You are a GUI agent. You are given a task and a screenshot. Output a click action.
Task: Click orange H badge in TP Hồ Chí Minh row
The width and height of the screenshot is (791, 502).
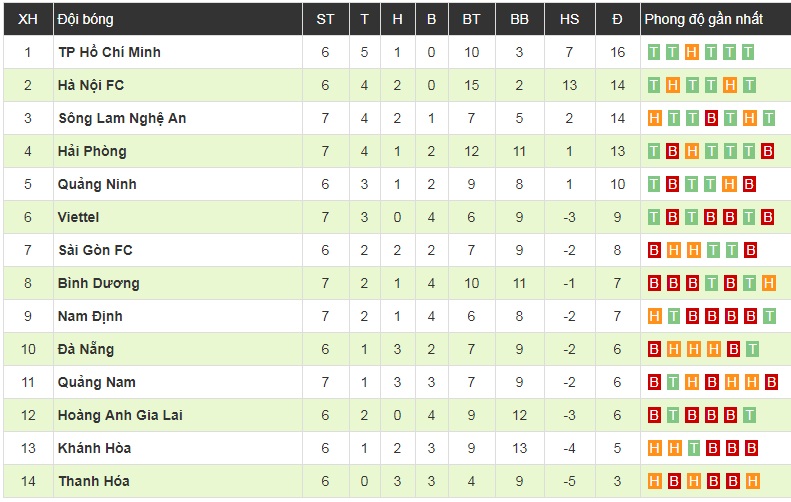pos(692,52)
